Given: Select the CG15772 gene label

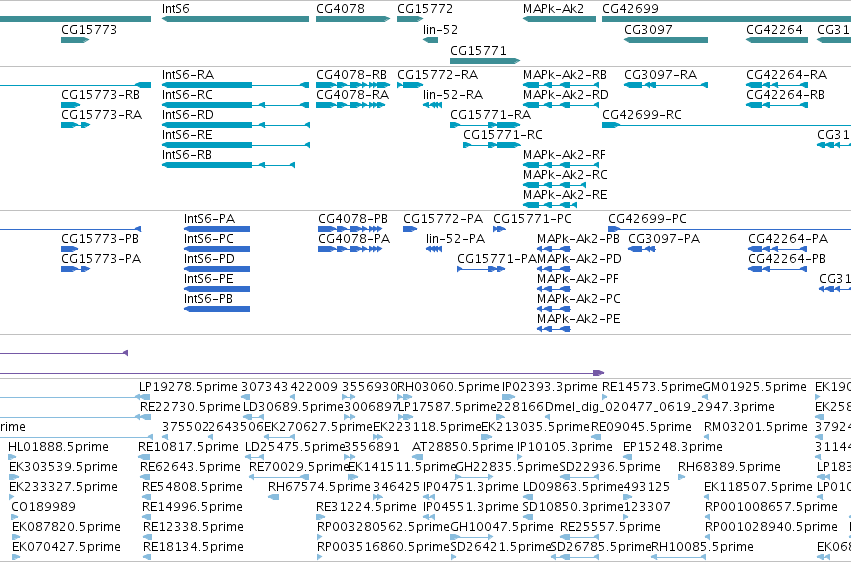Looking at the screenshot, I should [425, 9].
